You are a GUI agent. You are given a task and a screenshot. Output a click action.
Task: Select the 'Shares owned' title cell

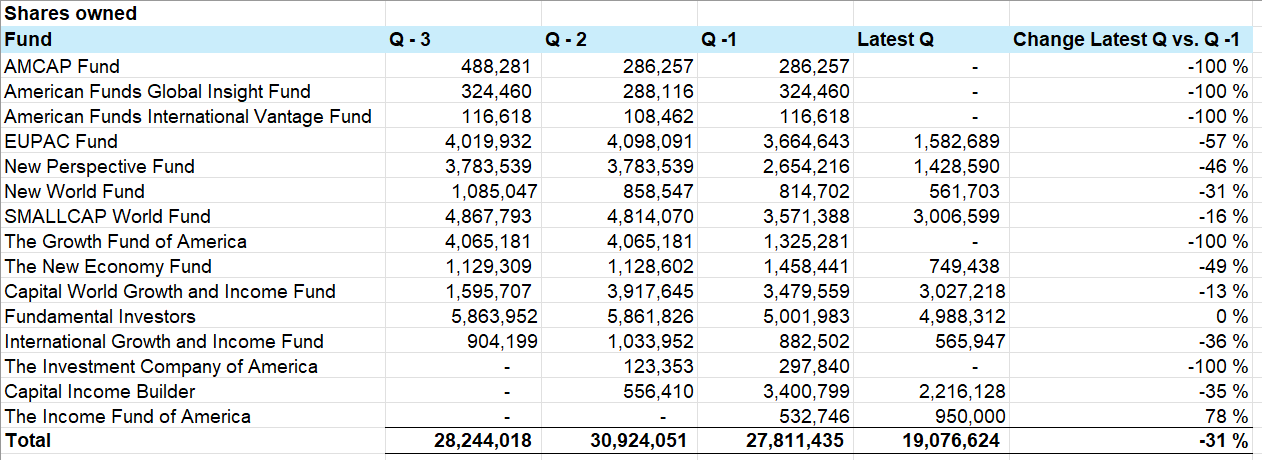(193, 14)
